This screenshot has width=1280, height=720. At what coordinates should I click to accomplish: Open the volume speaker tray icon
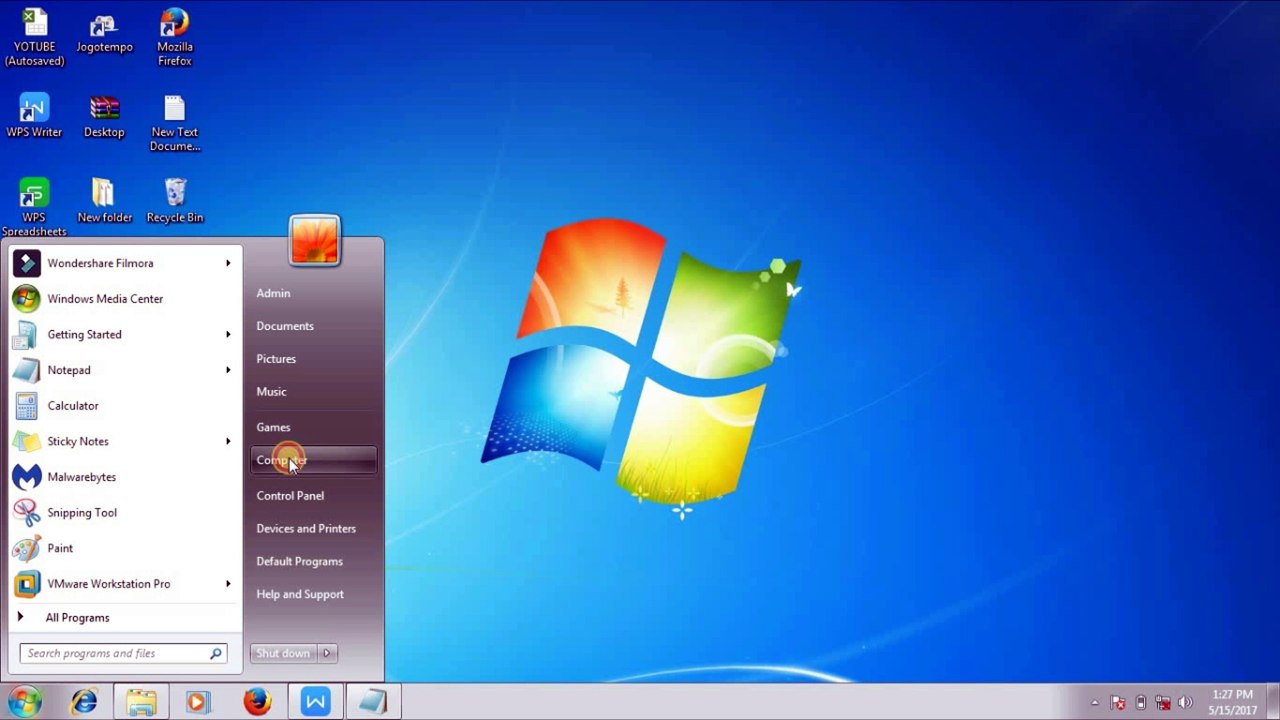point(1186,703)
